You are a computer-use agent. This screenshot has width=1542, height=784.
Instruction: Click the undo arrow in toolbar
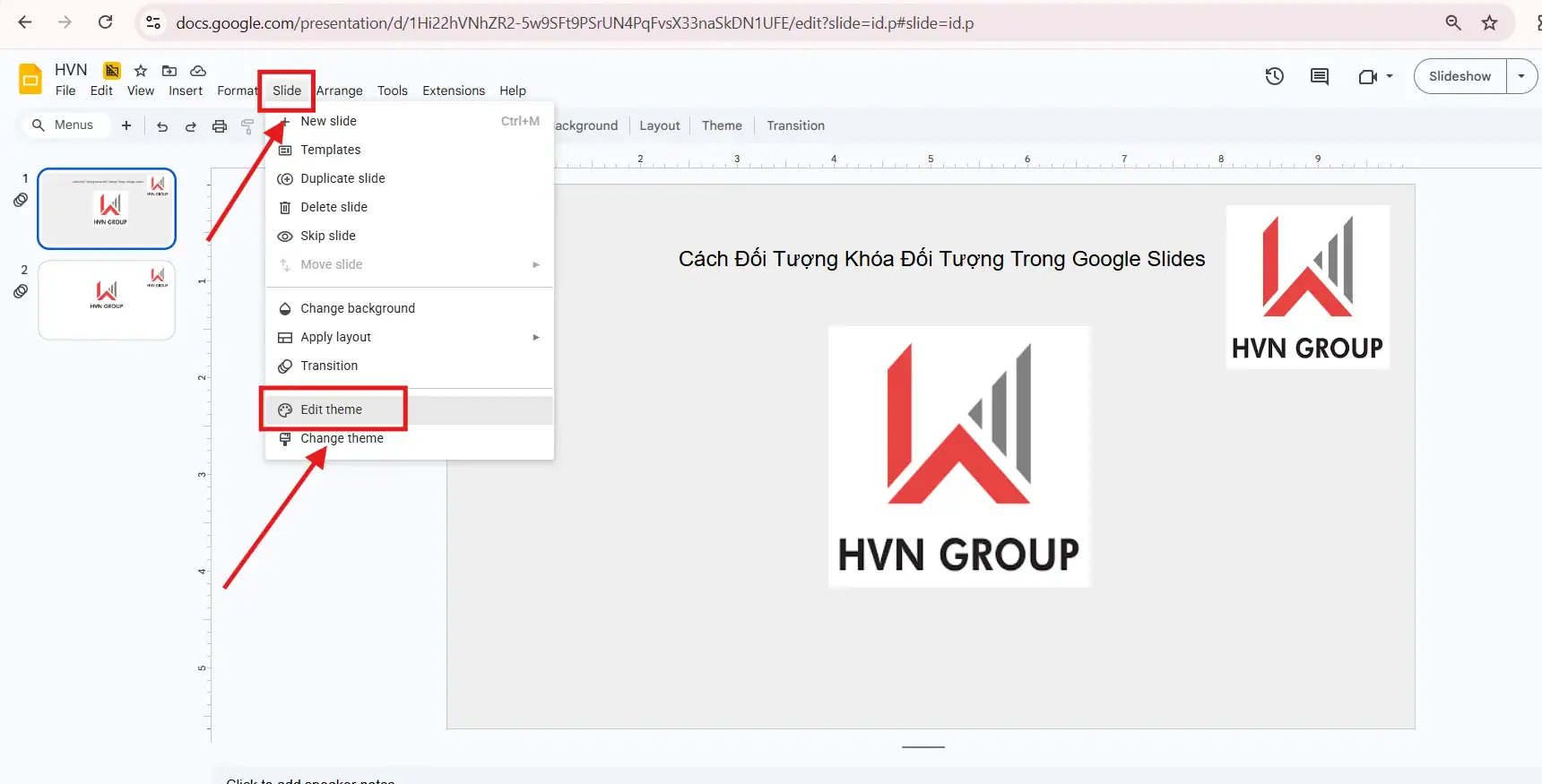[x=162, y=126]
